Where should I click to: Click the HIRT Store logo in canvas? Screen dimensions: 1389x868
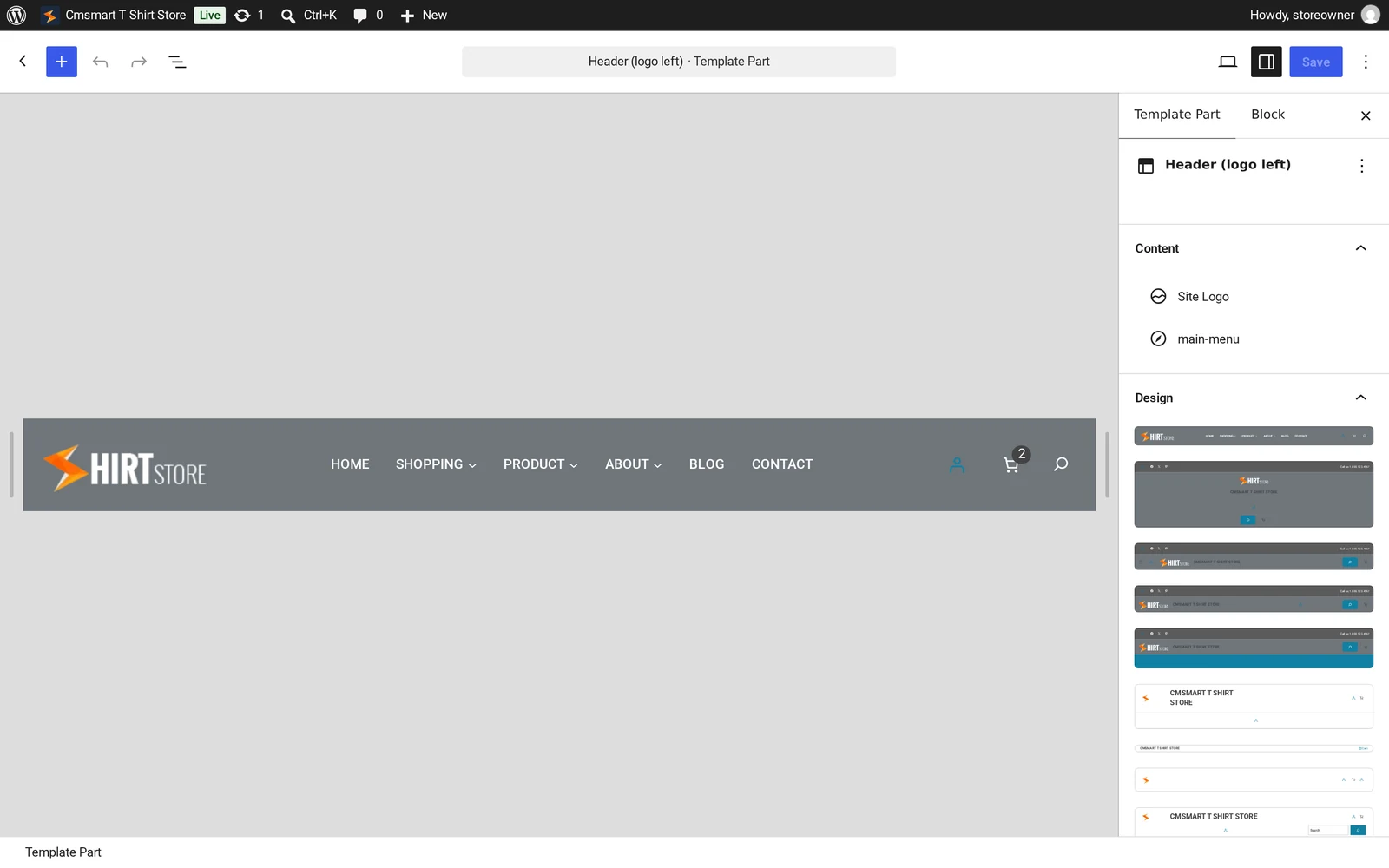point(125,468)
